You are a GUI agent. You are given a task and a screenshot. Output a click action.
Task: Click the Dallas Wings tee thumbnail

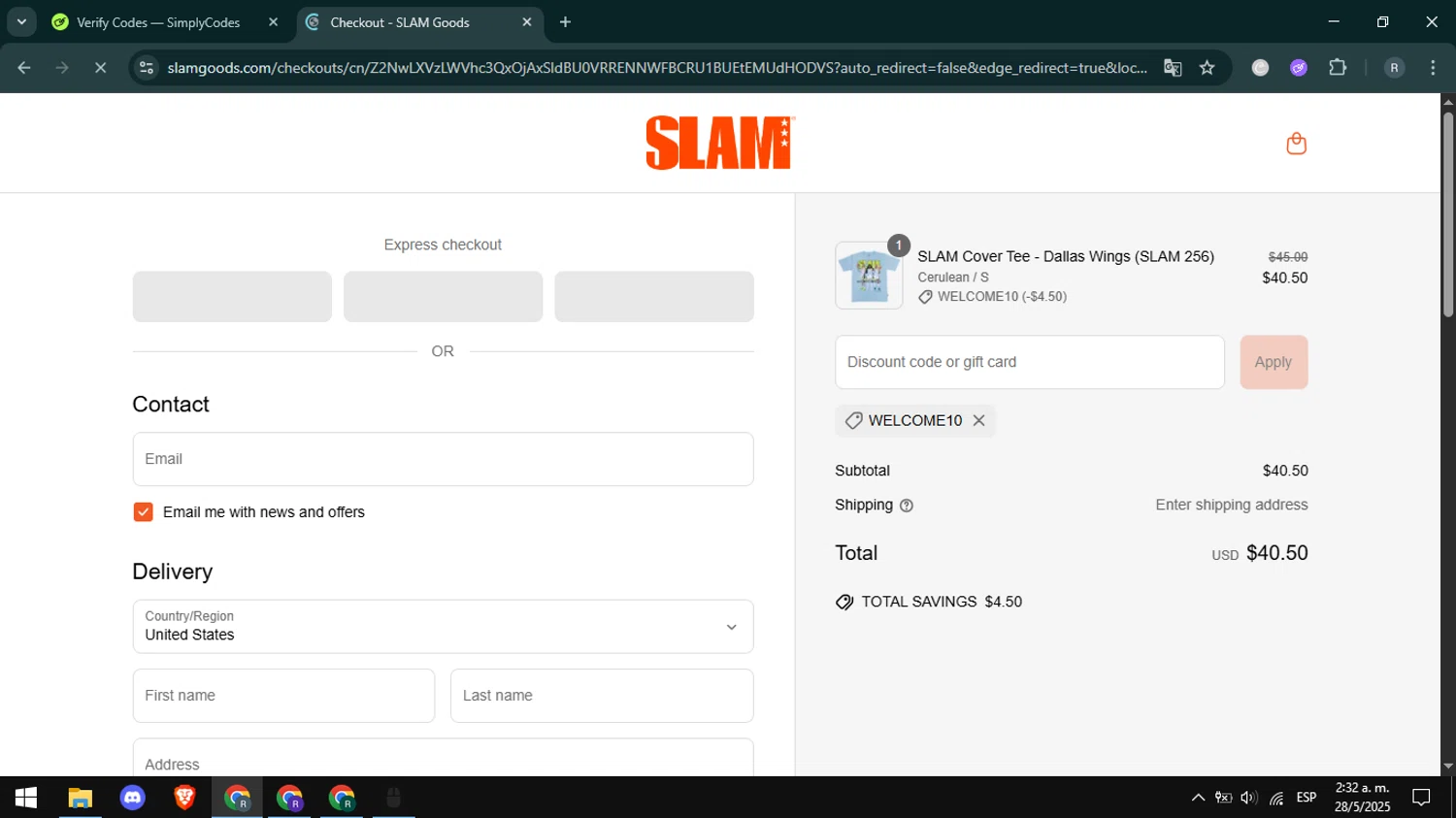[x=869, y=276]
